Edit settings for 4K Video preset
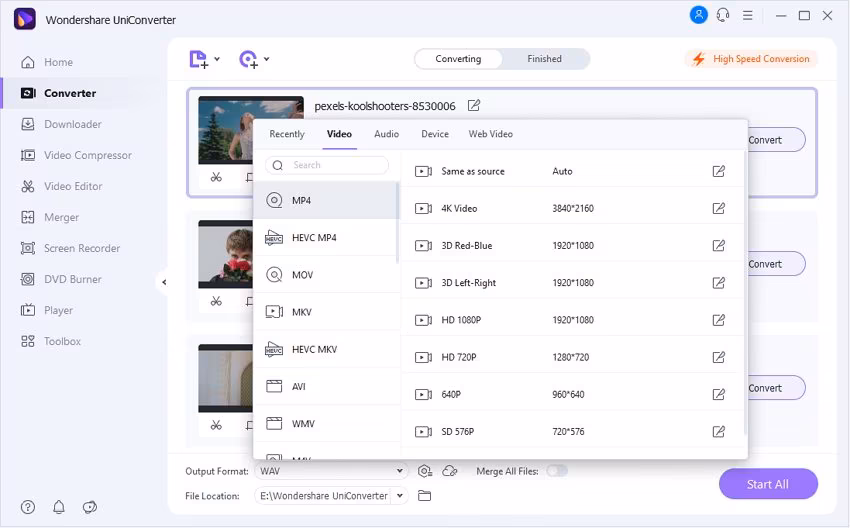 (x=718, y=208)
